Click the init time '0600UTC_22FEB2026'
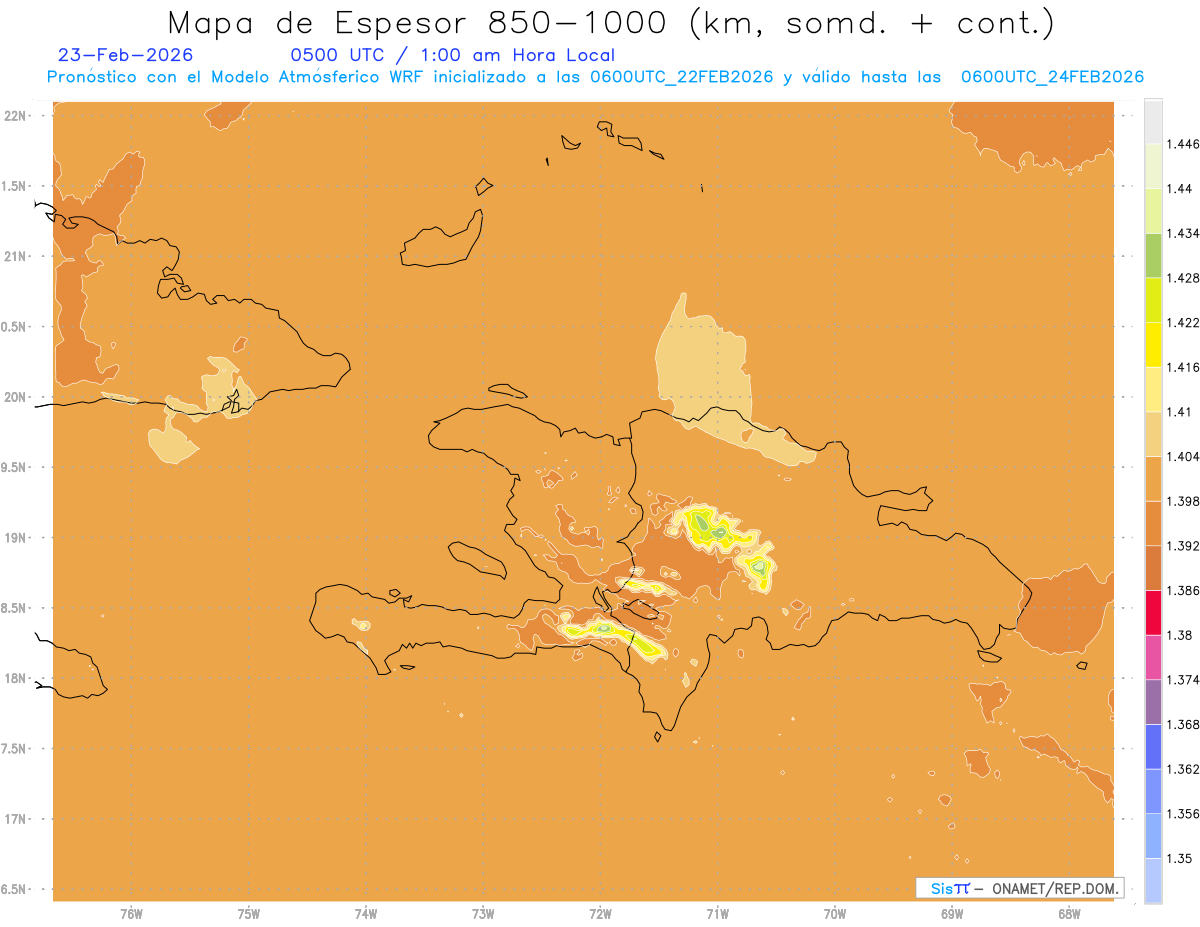The width and height of the screenshot is (1200, 927). point(682,77)
